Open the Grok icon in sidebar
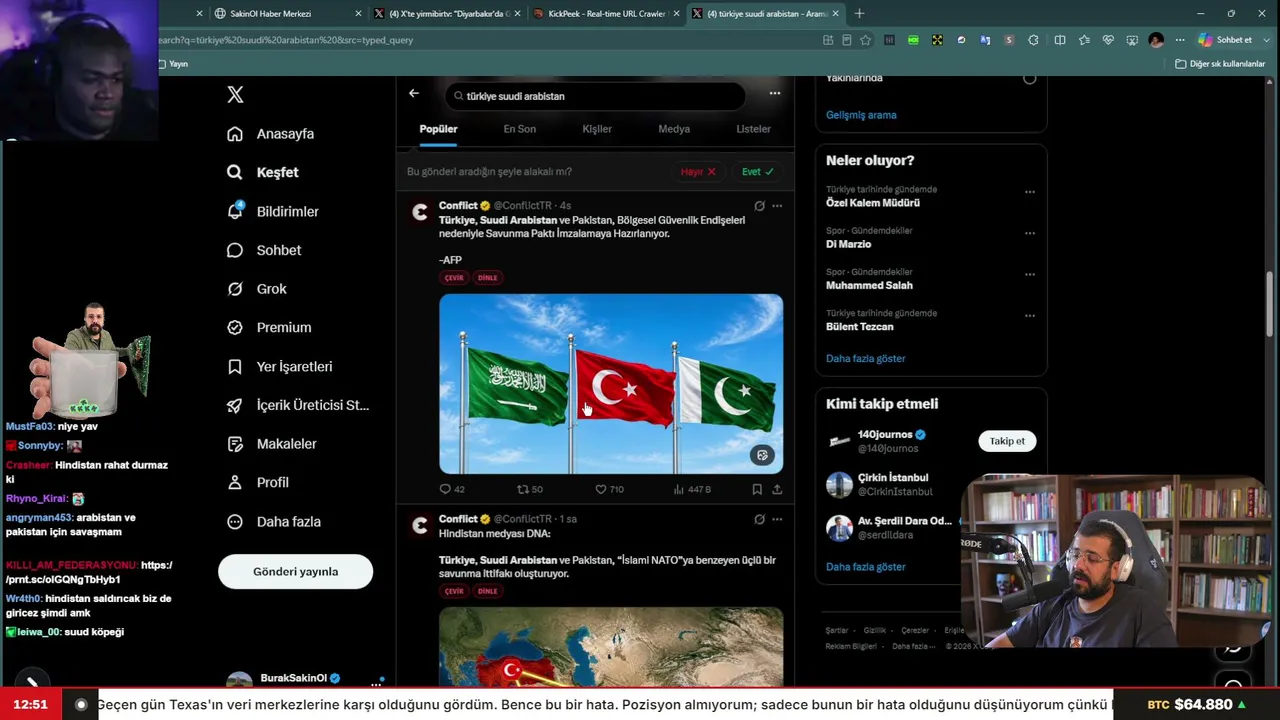Image resolution: width=1280 pixels, height=720 pixels. coord(235,289)
